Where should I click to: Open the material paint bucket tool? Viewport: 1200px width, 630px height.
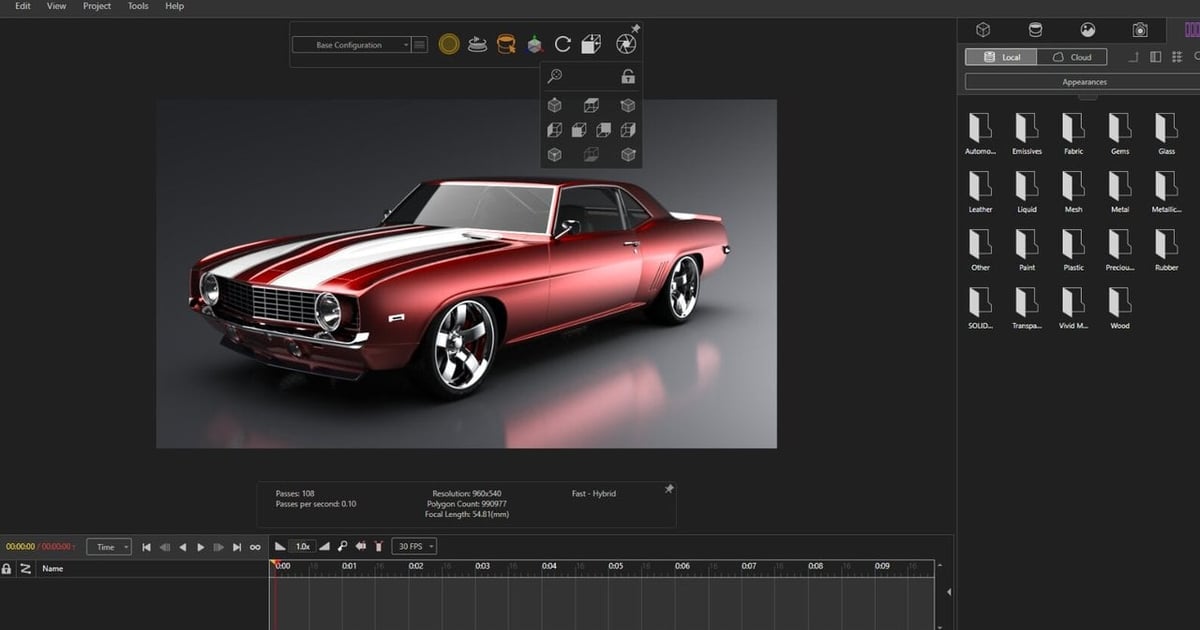pyautogui.click(x=505, y=44)
